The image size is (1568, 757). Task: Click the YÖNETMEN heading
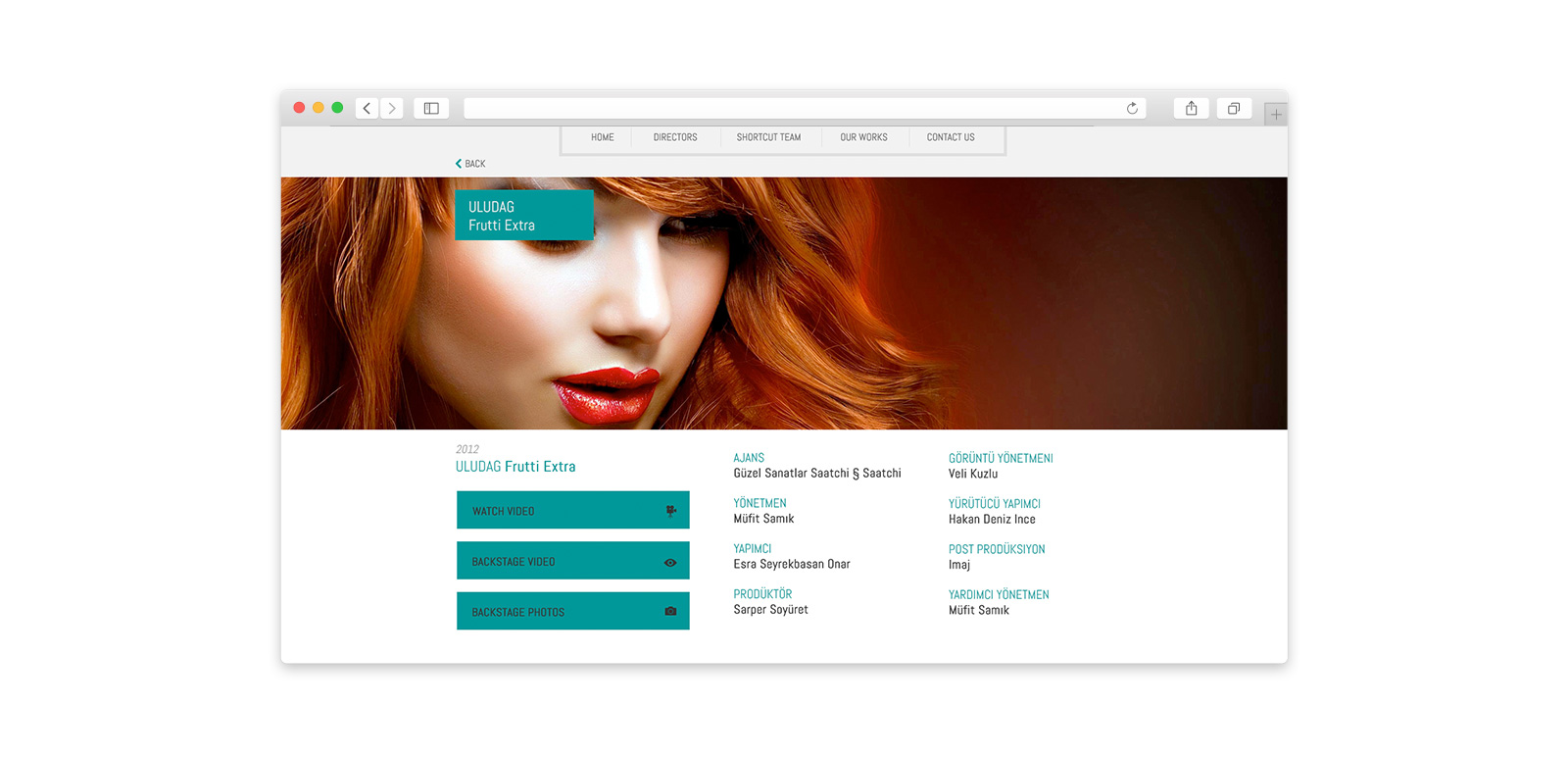coord(760,503)
